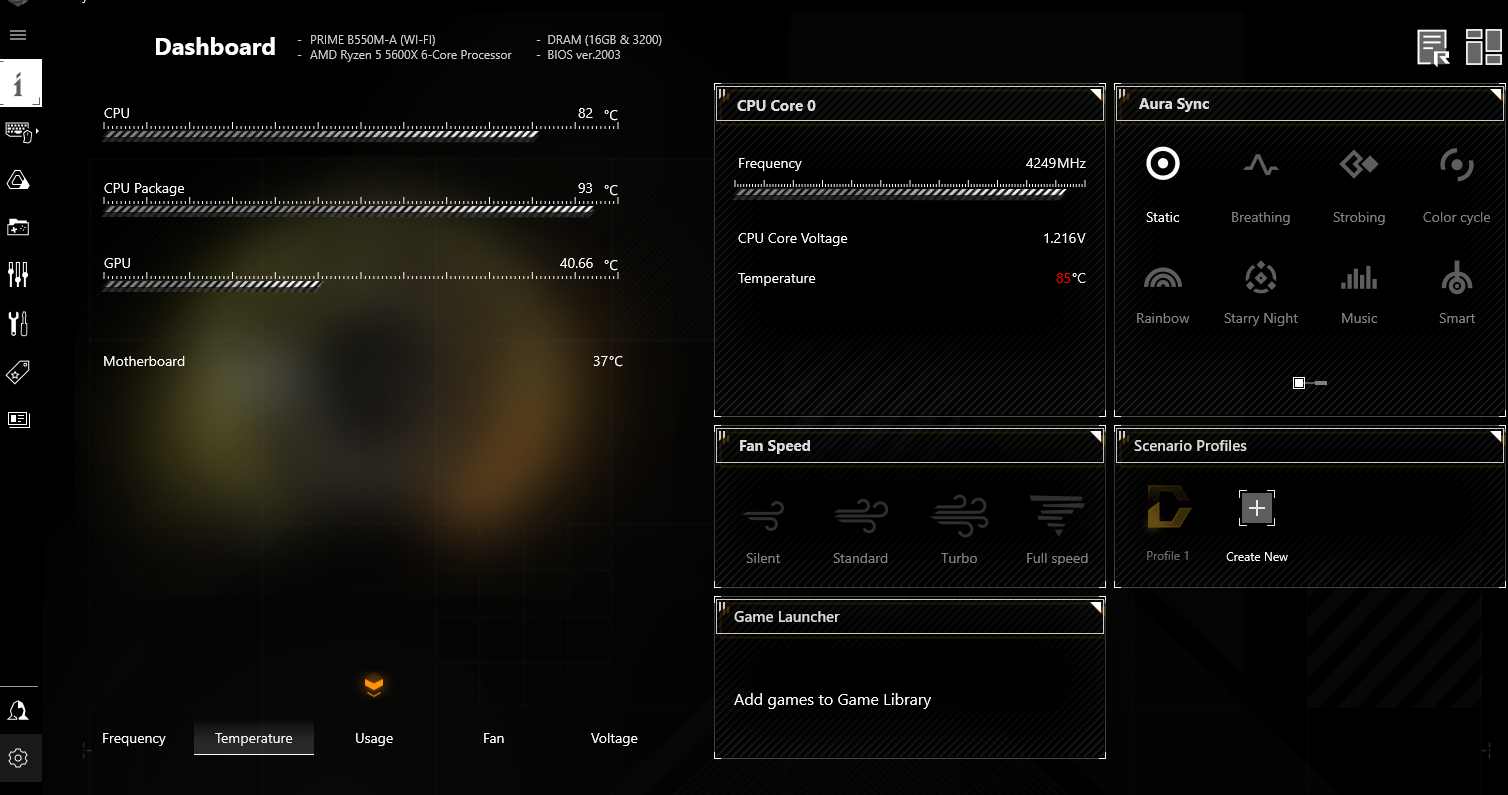Click the Fan Speed widget title

[774, 446]
